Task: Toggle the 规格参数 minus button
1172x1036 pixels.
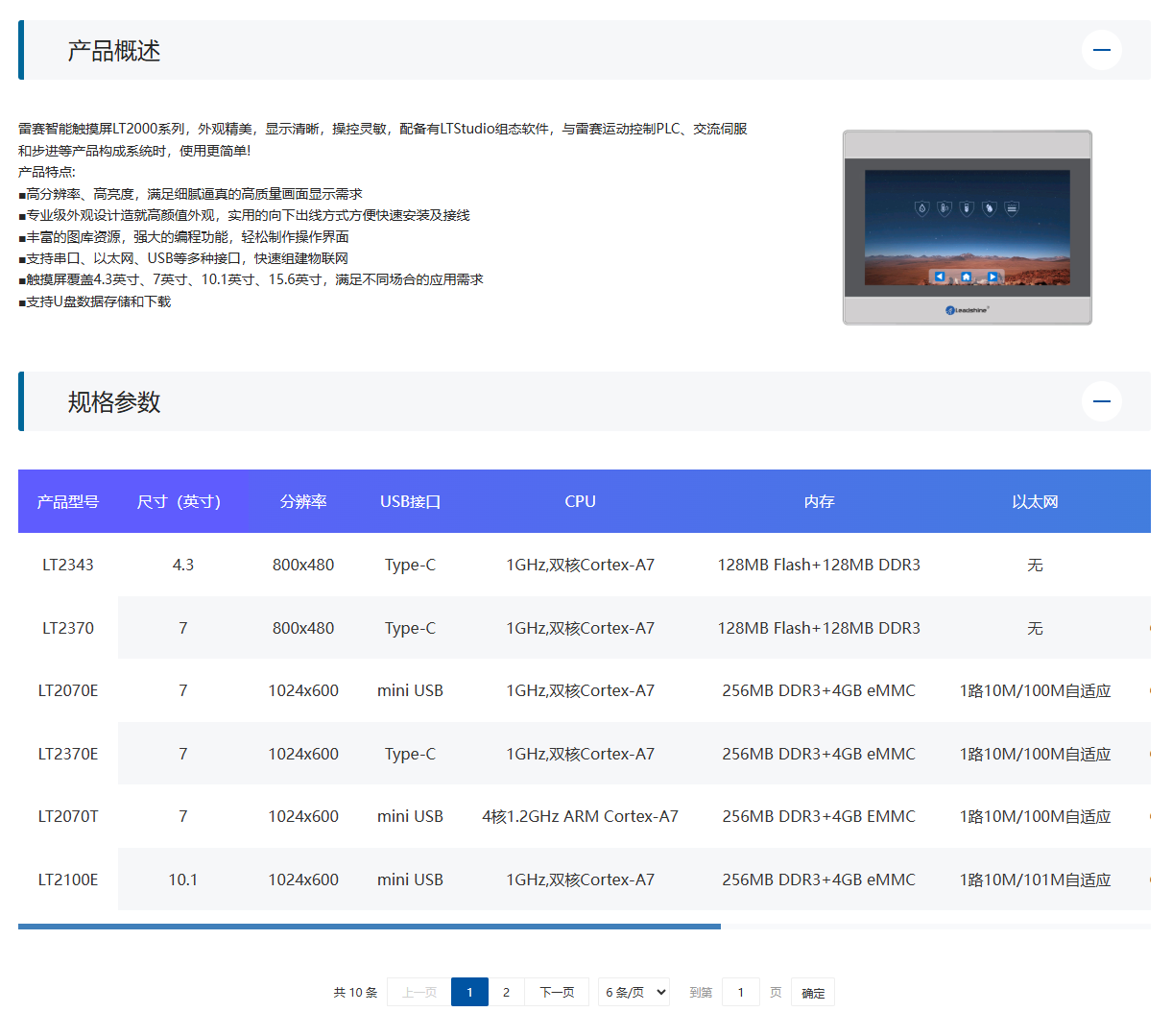Action: [x=1101, y=401]
